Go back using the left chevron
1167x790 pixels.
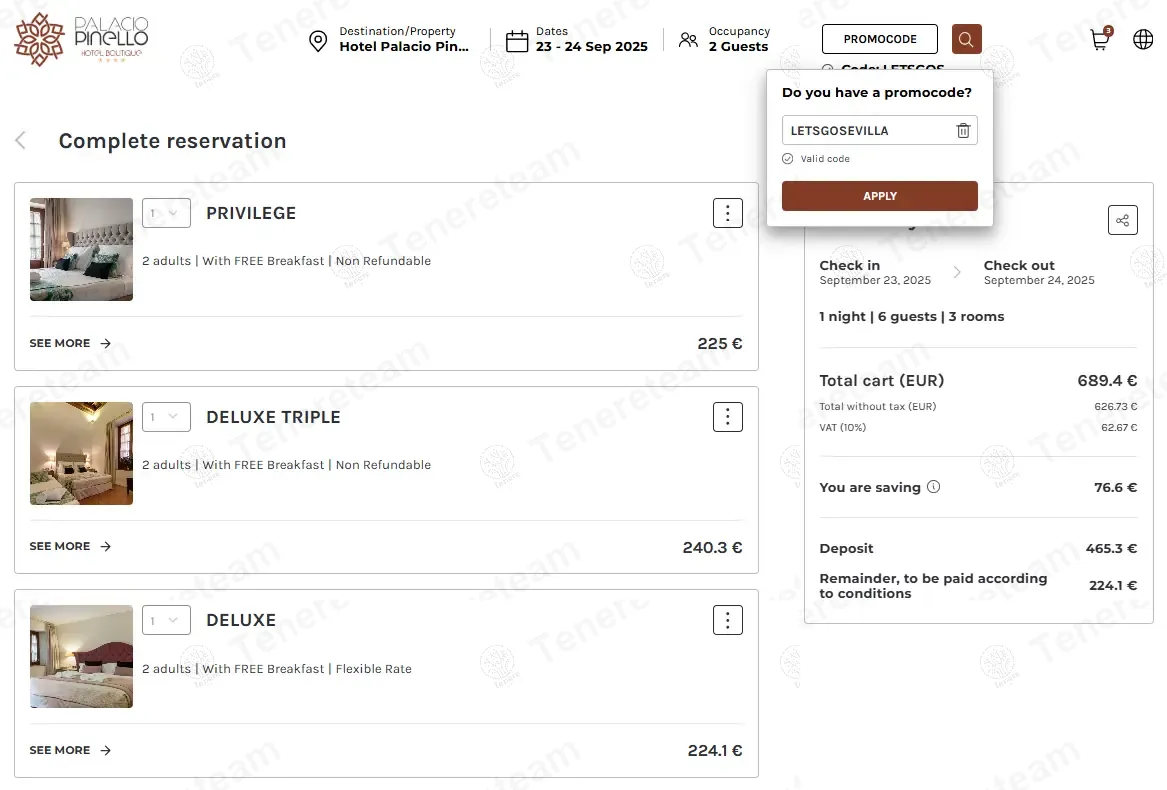tap(21, 140)
